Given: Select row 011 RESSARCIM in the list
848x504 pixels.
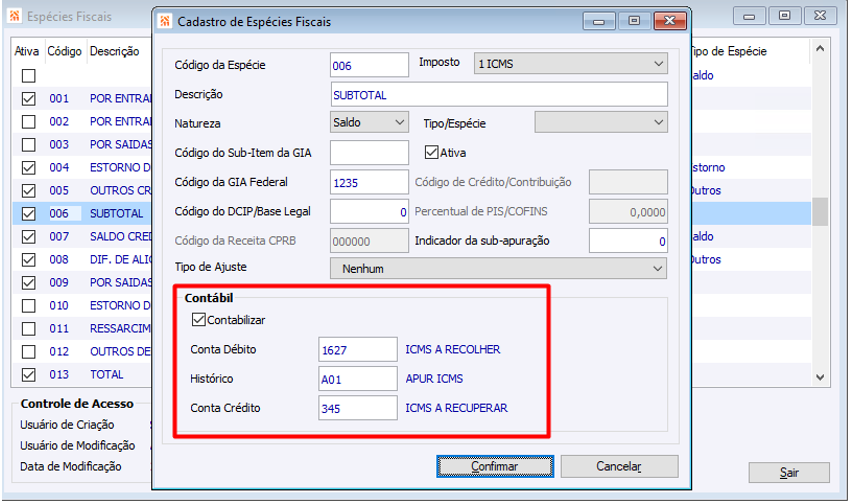Looking at the screenshot, I should (82, 328).
